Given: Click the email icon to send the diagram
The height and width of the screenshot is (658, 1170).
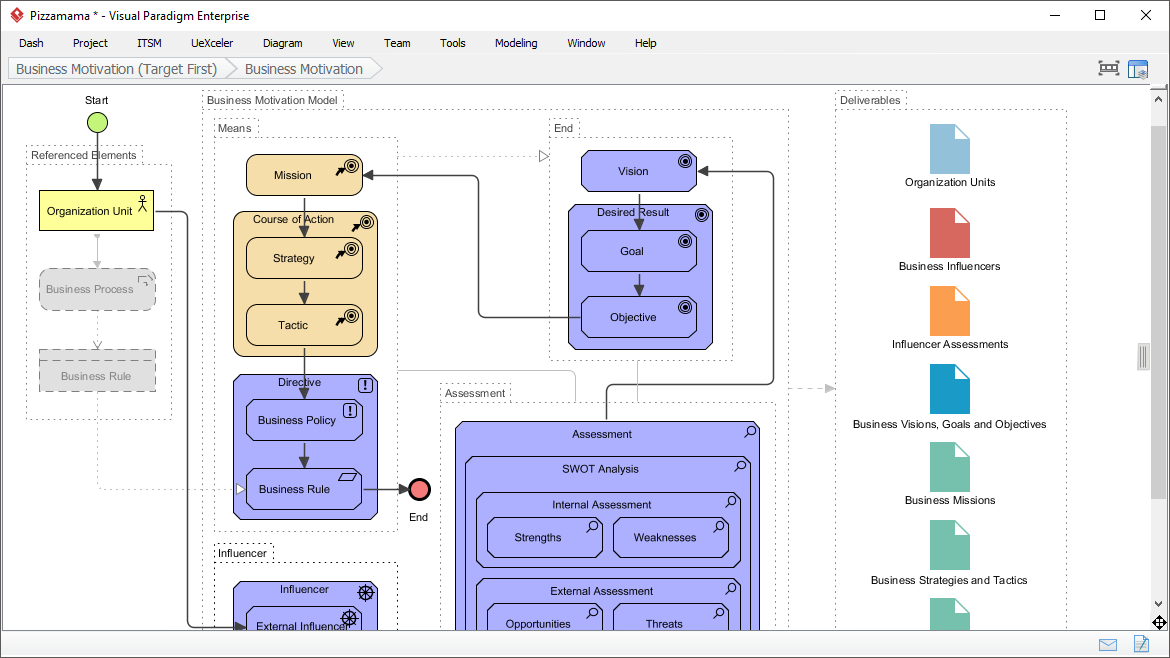Looking at the screenshot, I should click(x=1108, y=644).
